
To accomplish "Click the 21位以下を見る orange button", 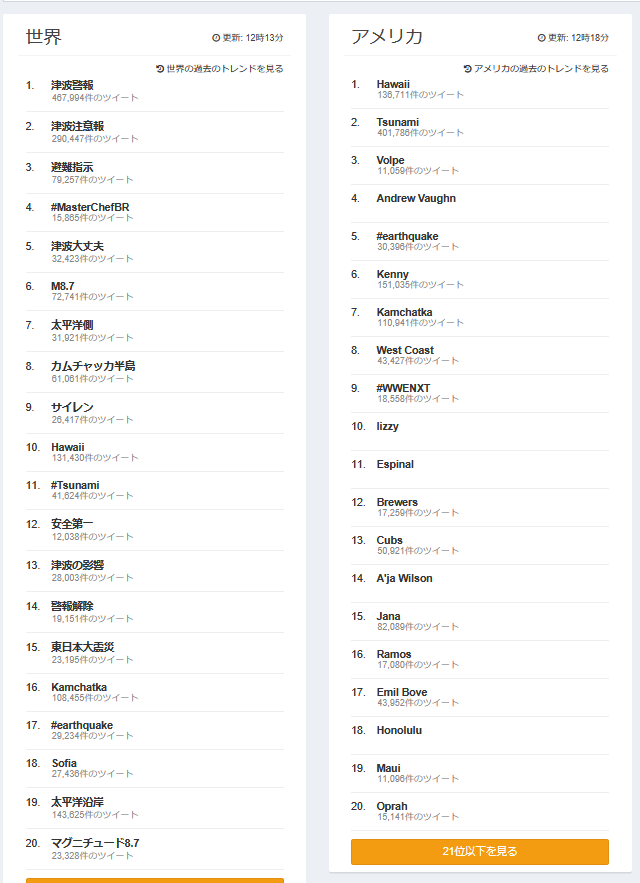I will pyautogui.click(x=480, y=851).
